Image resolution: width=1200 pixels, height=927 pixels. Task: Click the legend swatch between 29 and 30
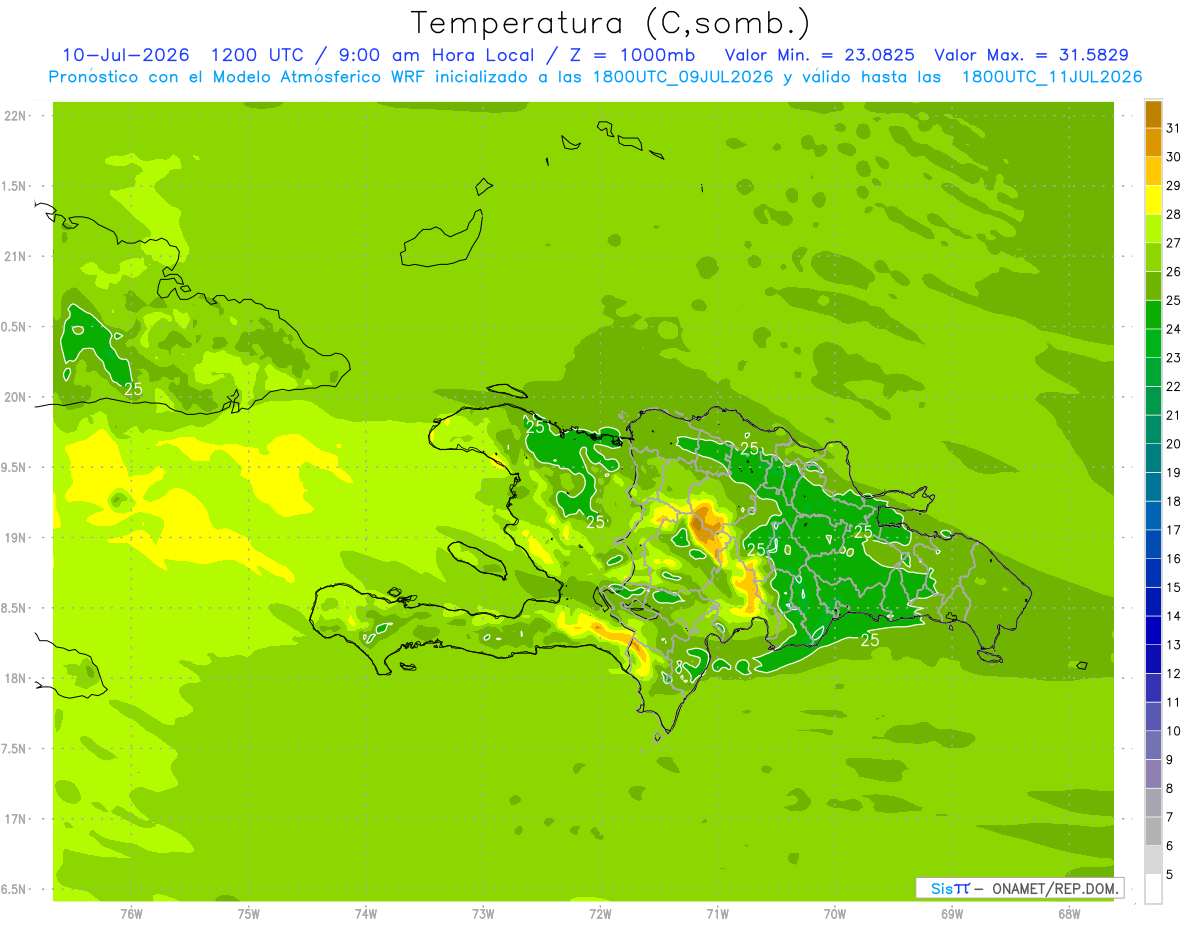(1153, 172)
